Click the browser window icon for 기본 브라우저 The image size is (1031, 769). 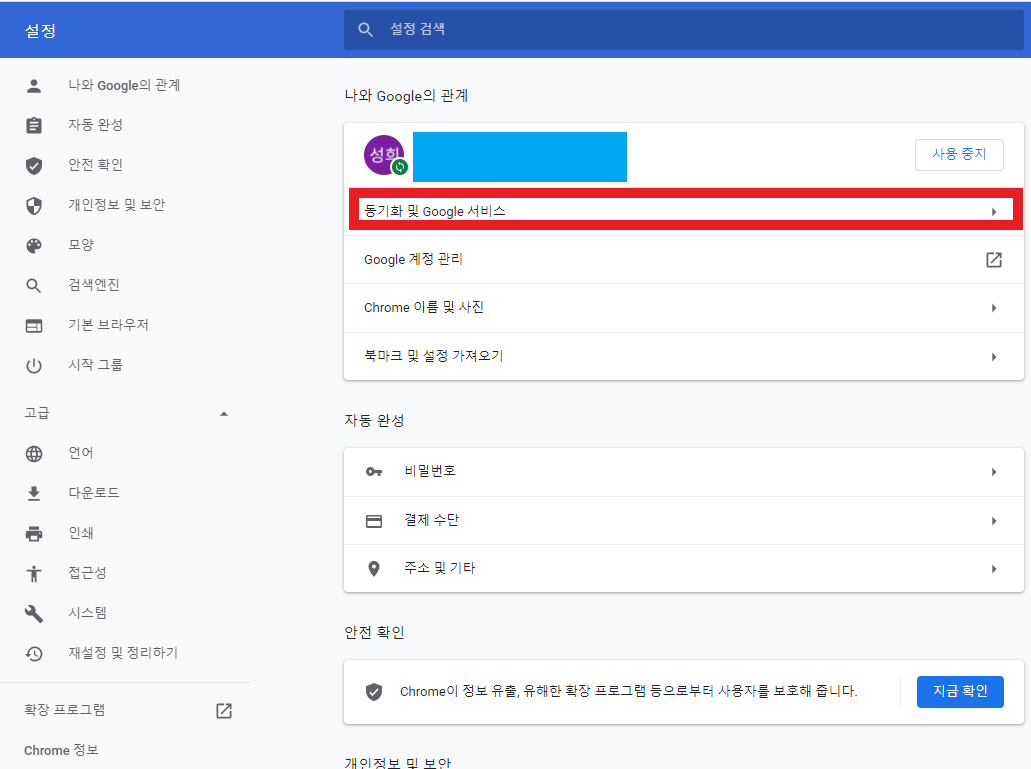pyautogui.click(x=34, y=325)
